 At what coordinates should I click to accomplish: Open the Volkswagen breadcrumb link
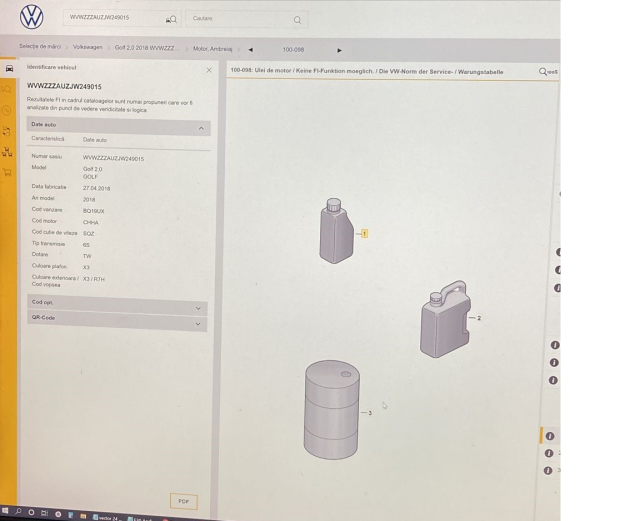88,48
